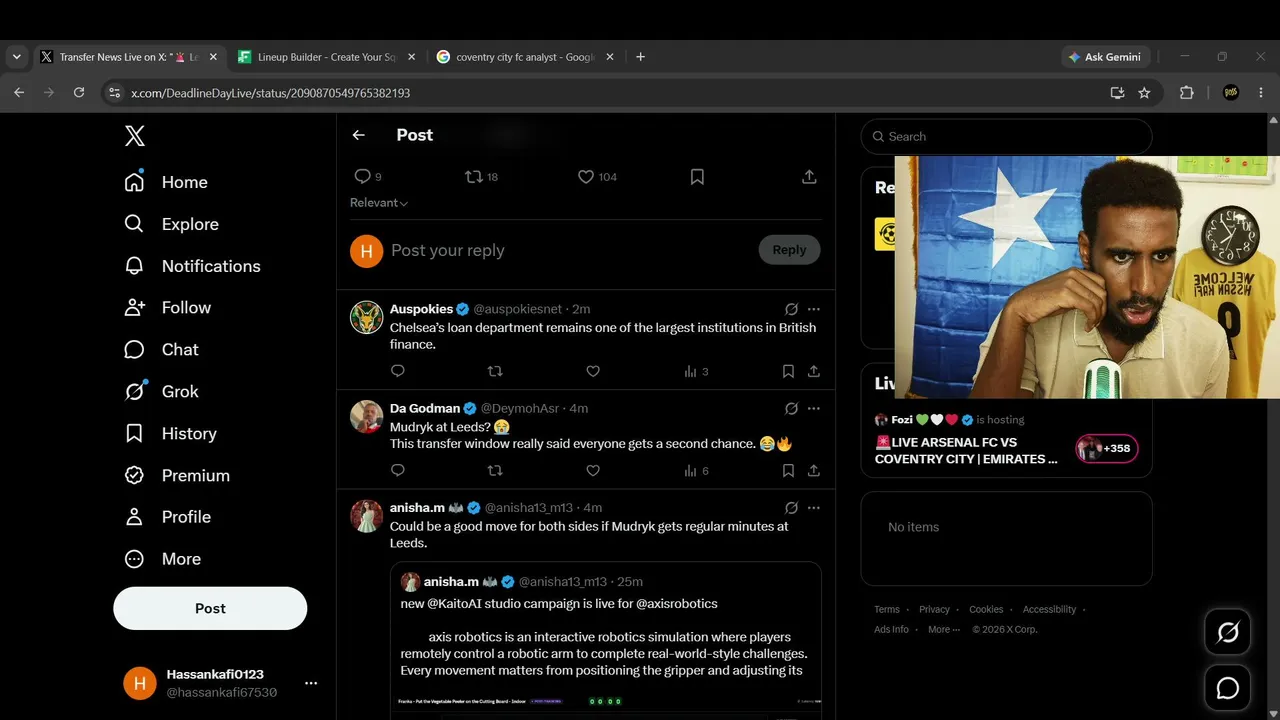The width and height of the screenshot is (1280, 720).
Task: Open the floating Grok button
Action: point(1228,632)
